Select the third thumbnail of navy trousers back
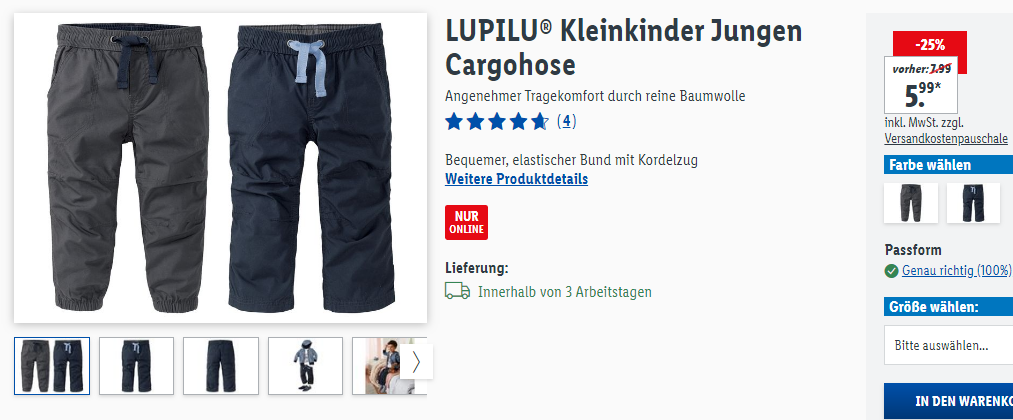Image resolution: width=1013 pixels, height=420 pixels. (x=221, y=366)
